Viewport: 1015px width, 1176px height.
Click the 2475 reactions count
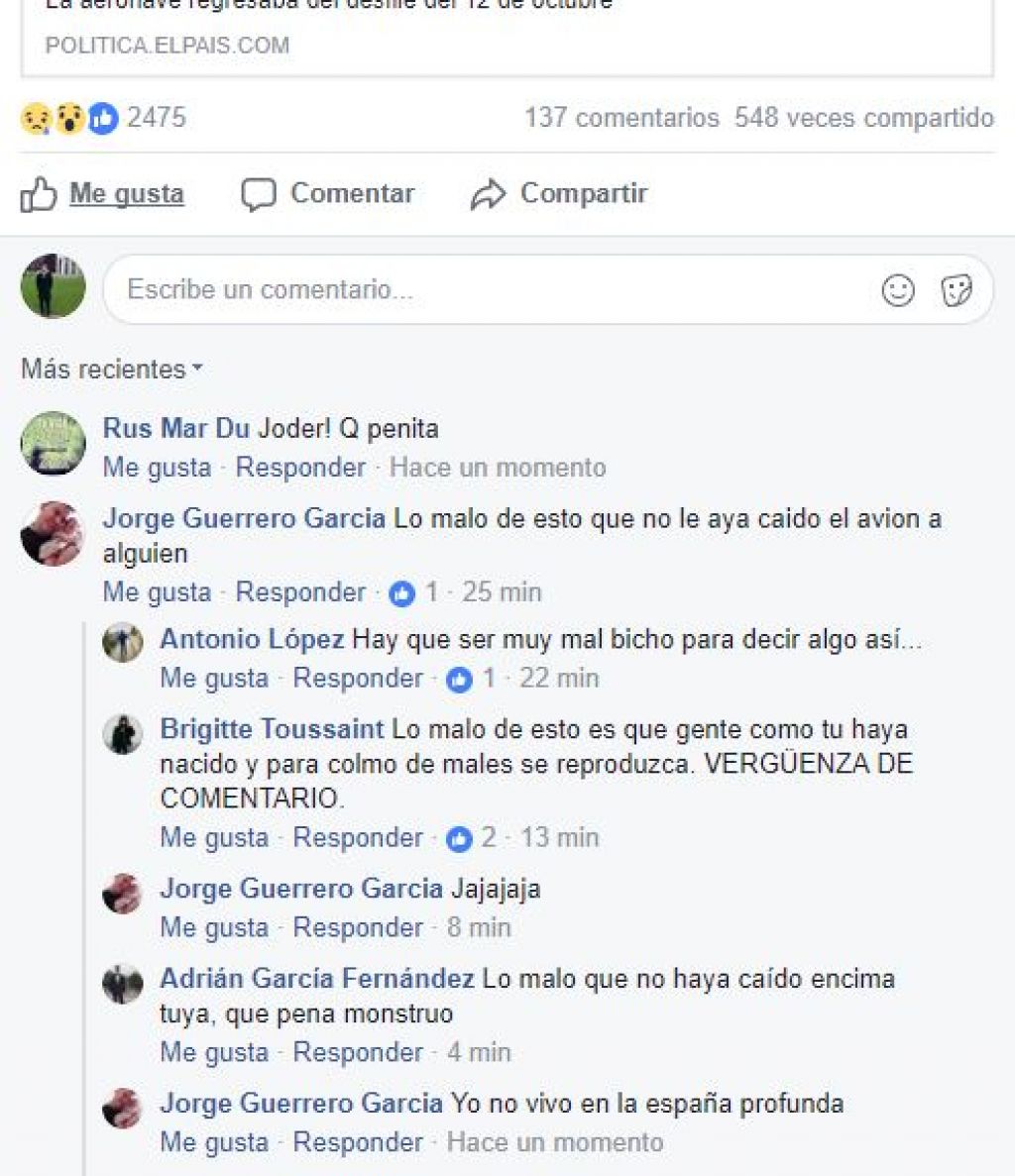156,118
